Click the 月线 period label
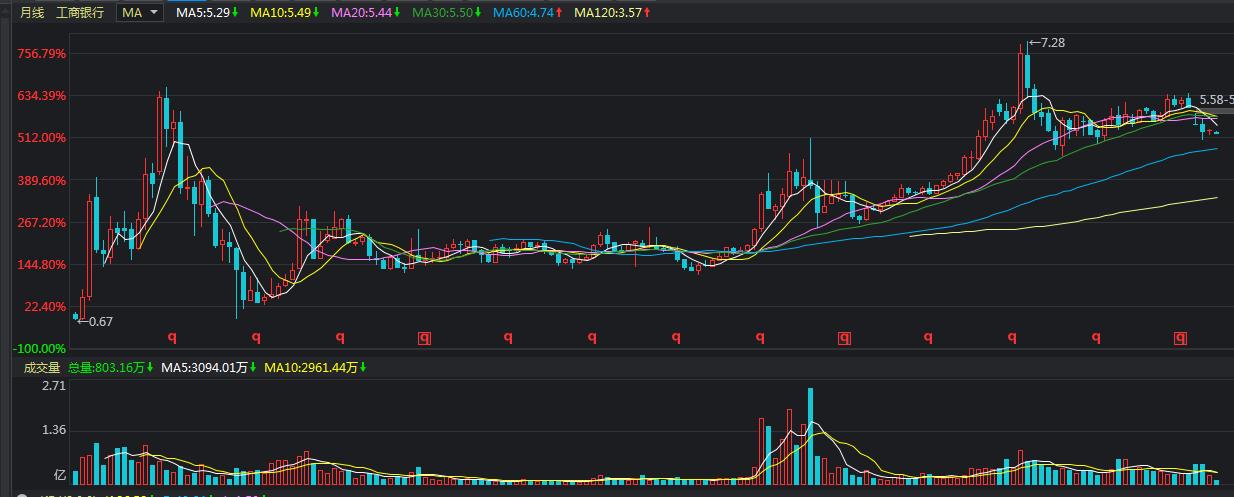Viewport: 1234px width, 497px height. [x=32, y=12]
